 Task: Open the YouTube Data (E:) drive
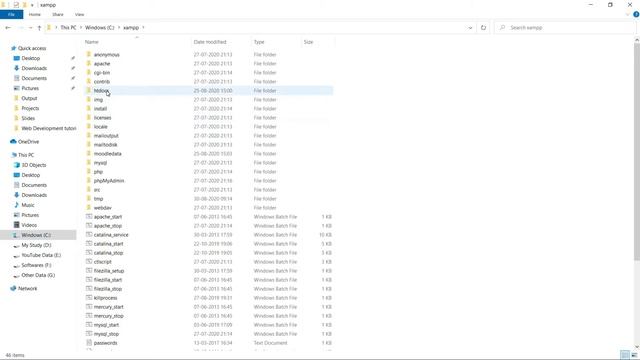tap(41, 255)
